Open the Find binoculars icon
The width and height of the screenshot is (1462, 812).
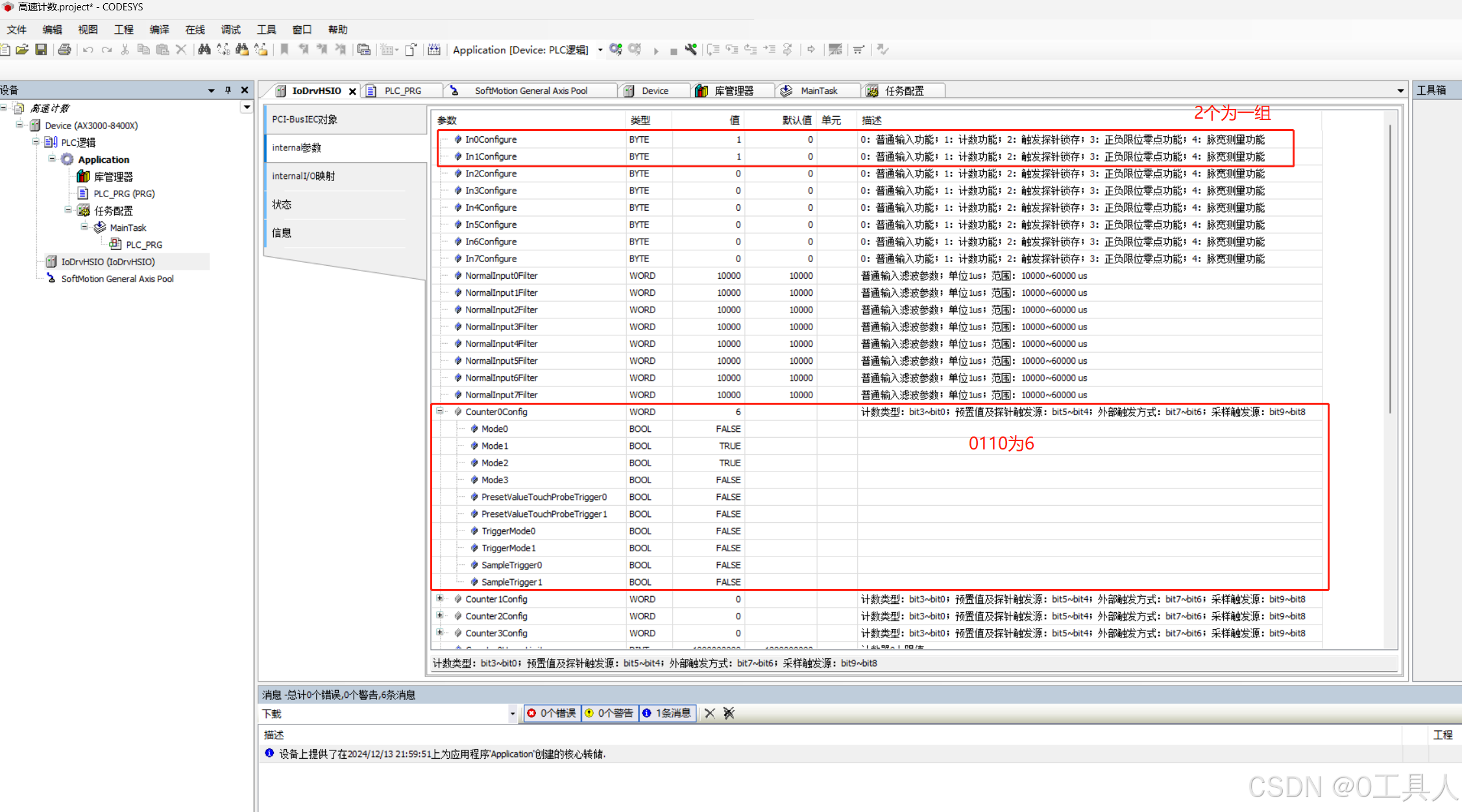[204, 49]
